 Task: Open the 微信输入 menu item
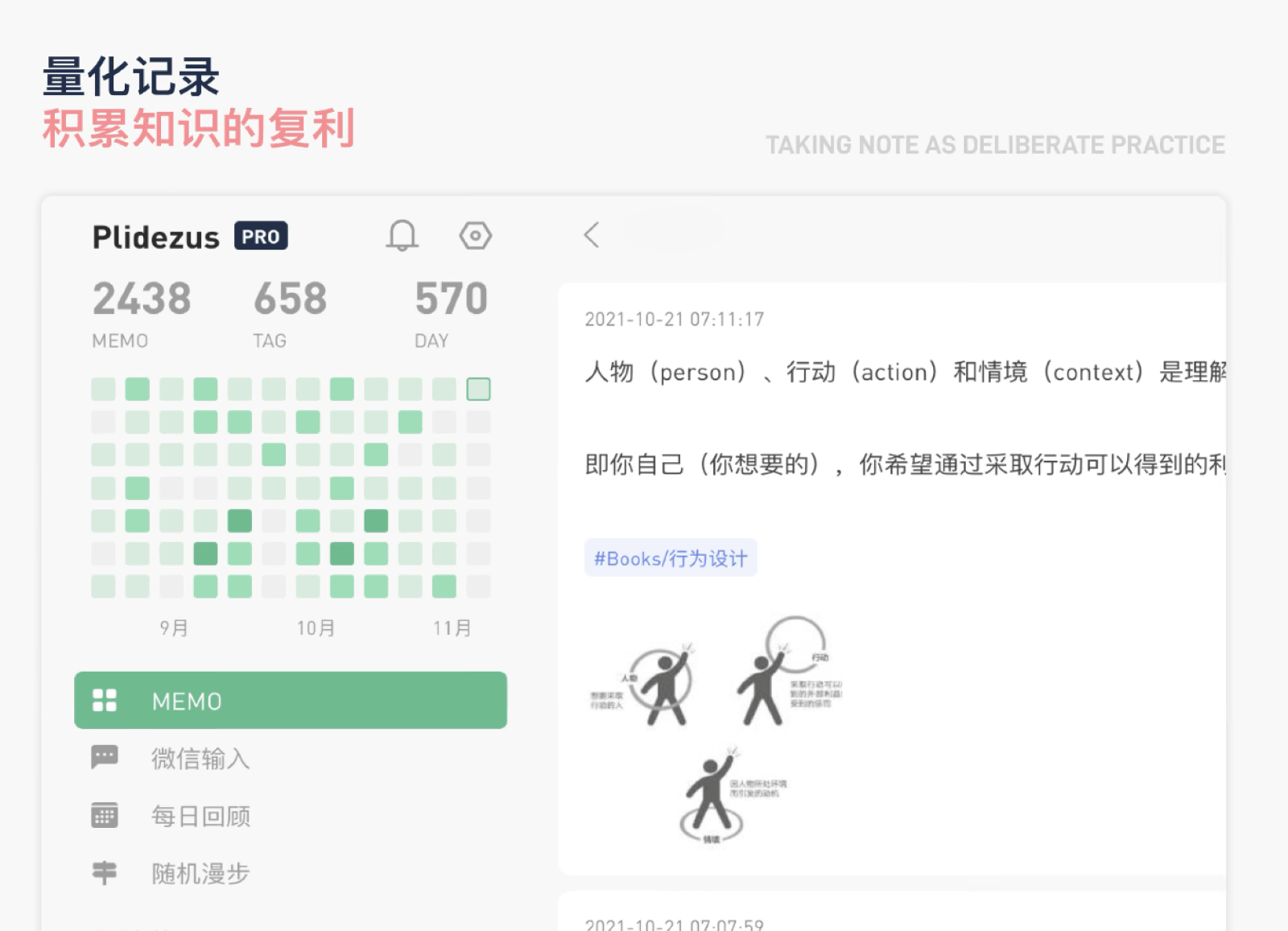click(200, 759)
